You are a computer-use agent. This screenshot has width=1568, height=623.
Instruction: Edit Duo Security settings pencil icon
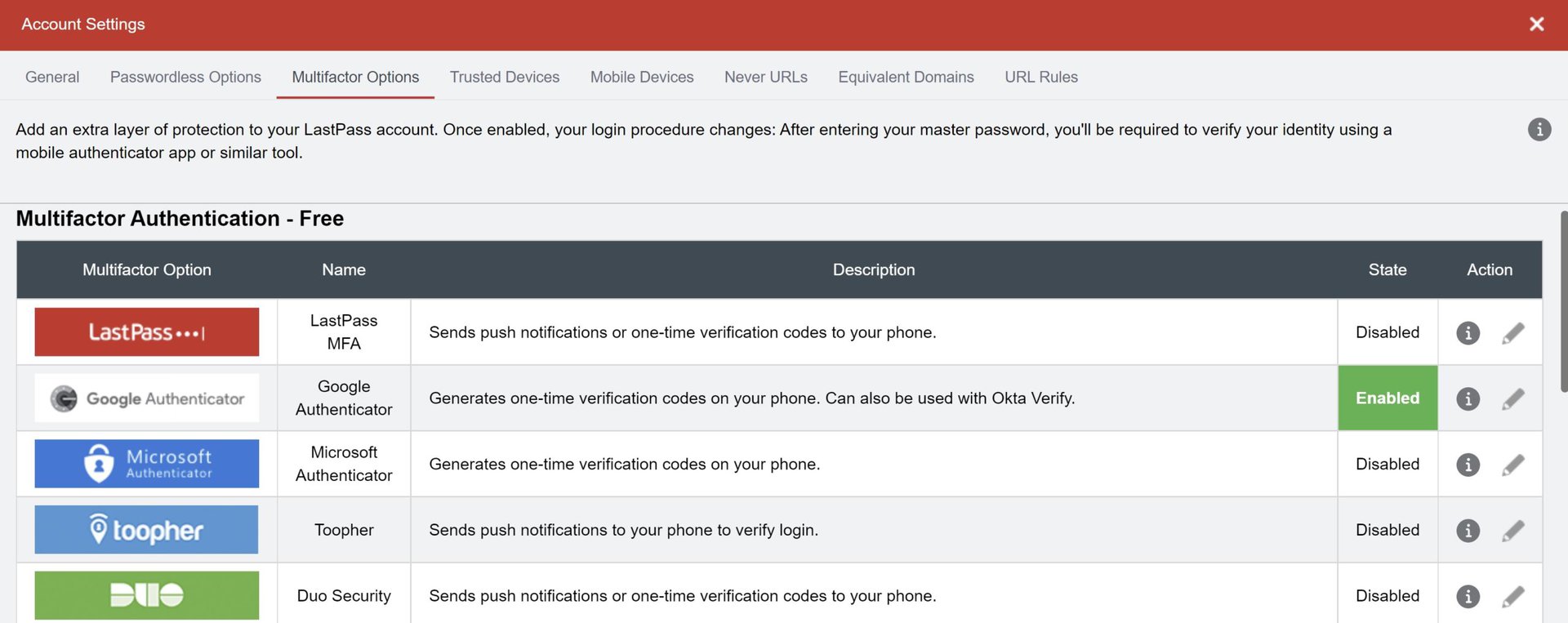pos(1512,596)
